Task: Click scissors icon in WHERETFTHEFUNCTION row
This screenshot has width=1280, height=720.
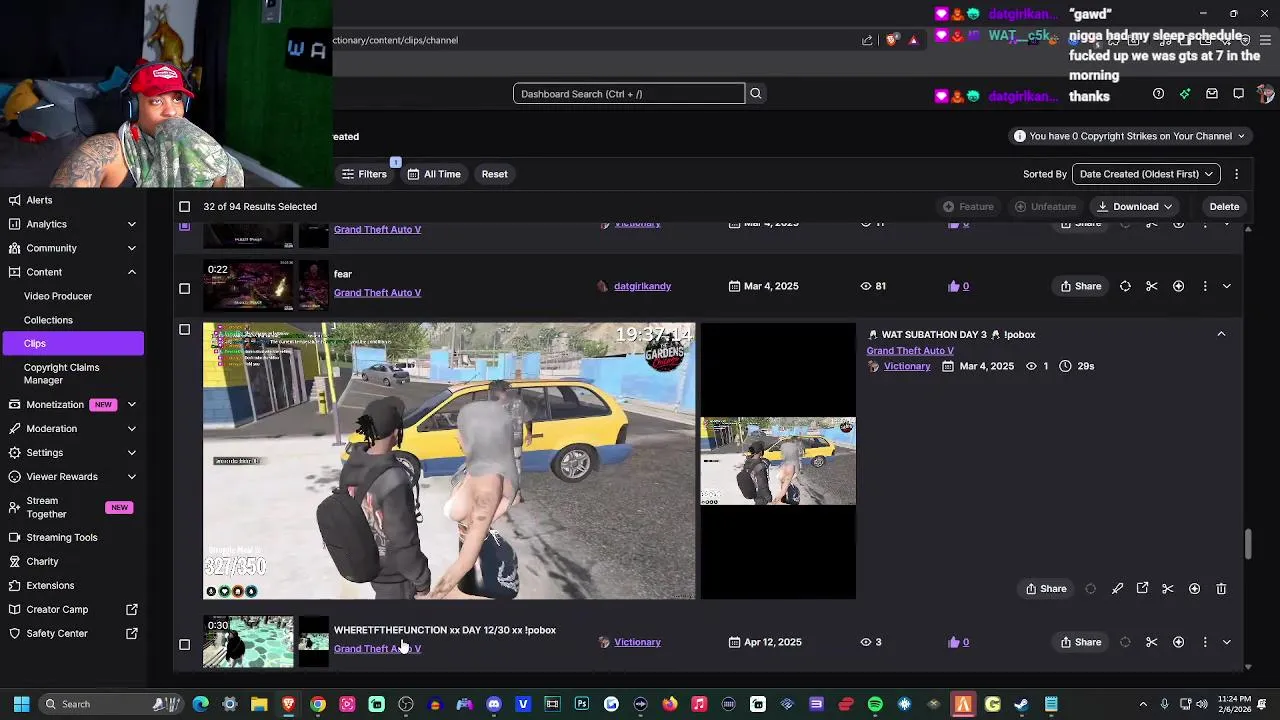Action: (x=1152, y=642)
